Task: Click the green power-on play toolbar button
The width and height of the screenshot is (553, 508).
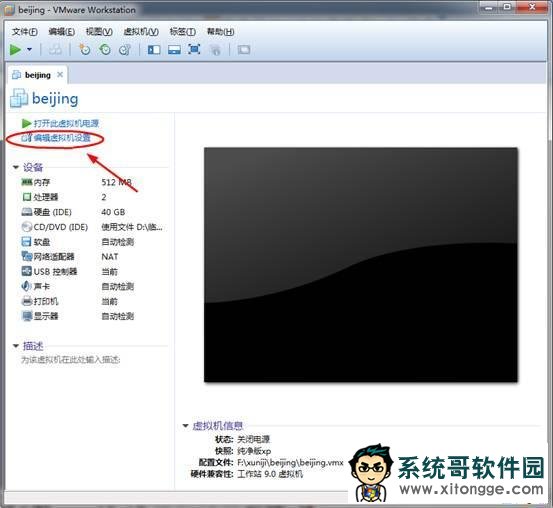Action: point(15,50)
